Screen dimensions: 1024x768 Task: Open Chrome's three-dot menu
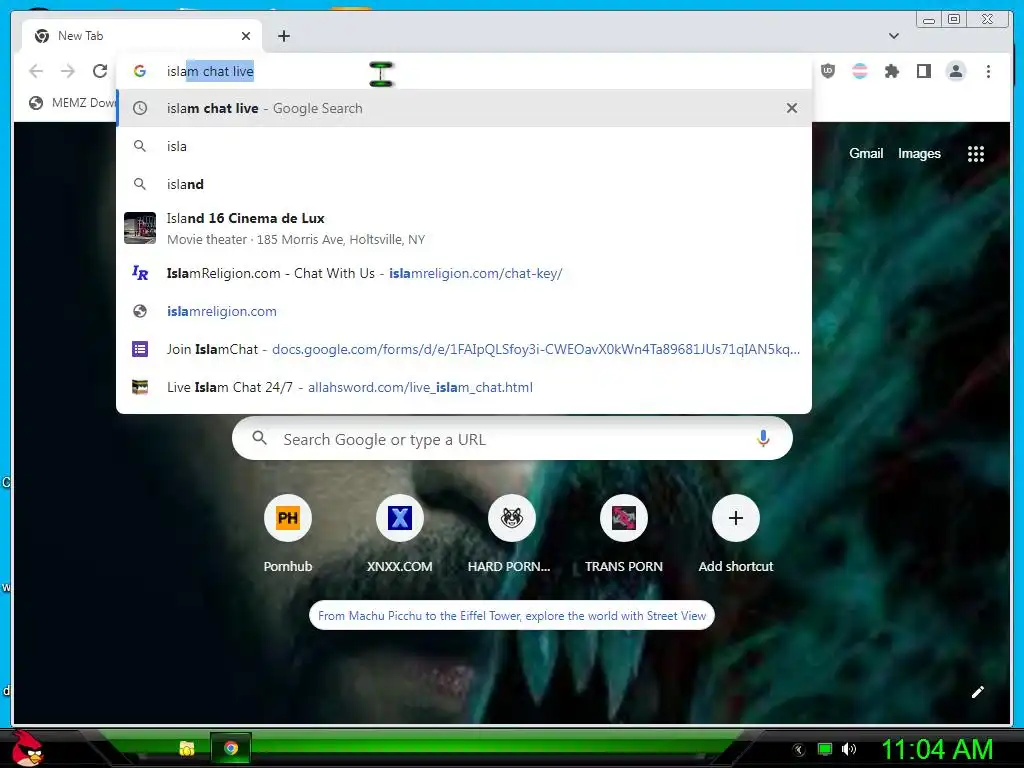[x=988, y=71]
